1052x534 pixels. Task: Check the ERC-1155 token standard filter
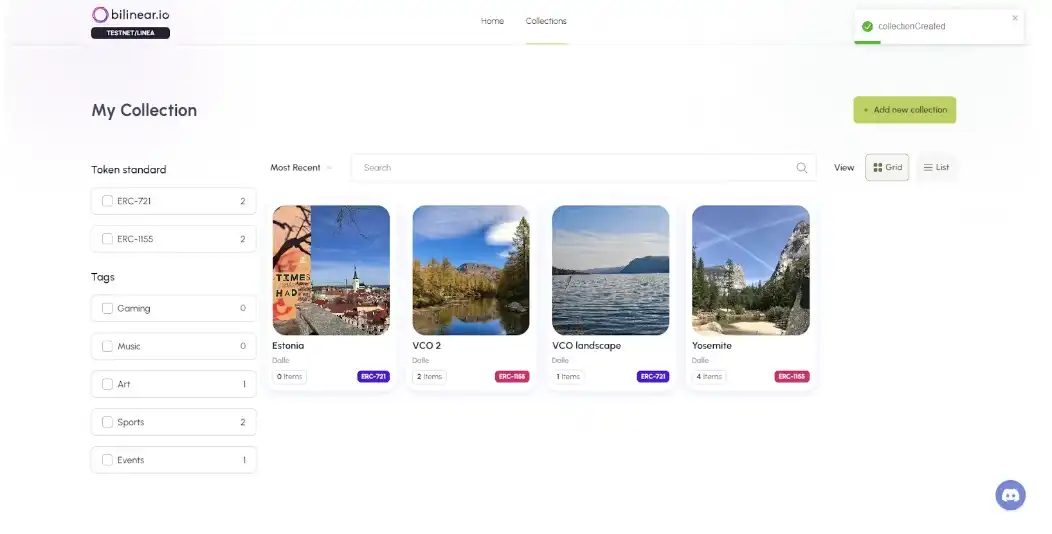[x=107, y=239]
